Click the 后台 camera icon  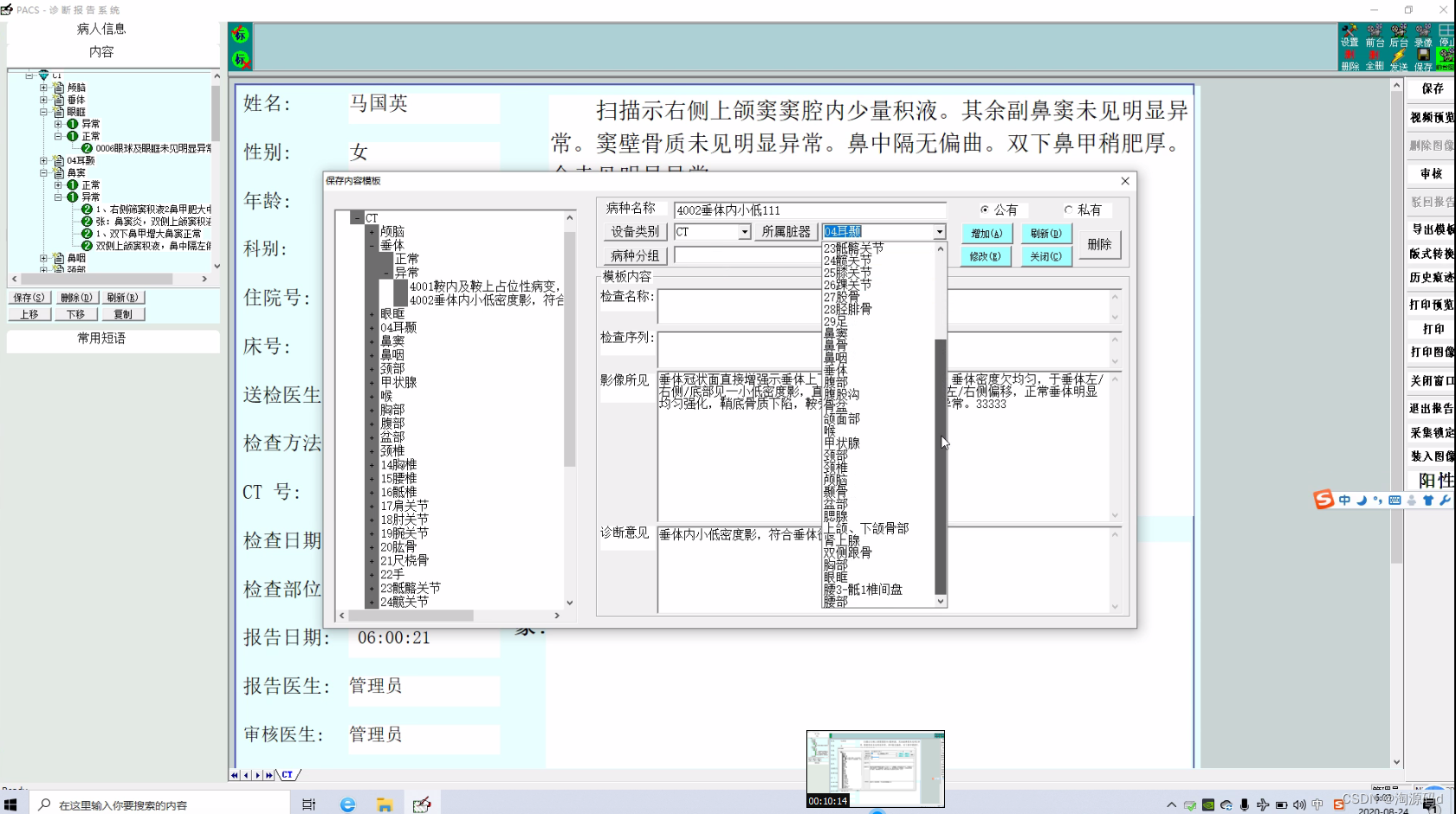[x=1399, y=36]
